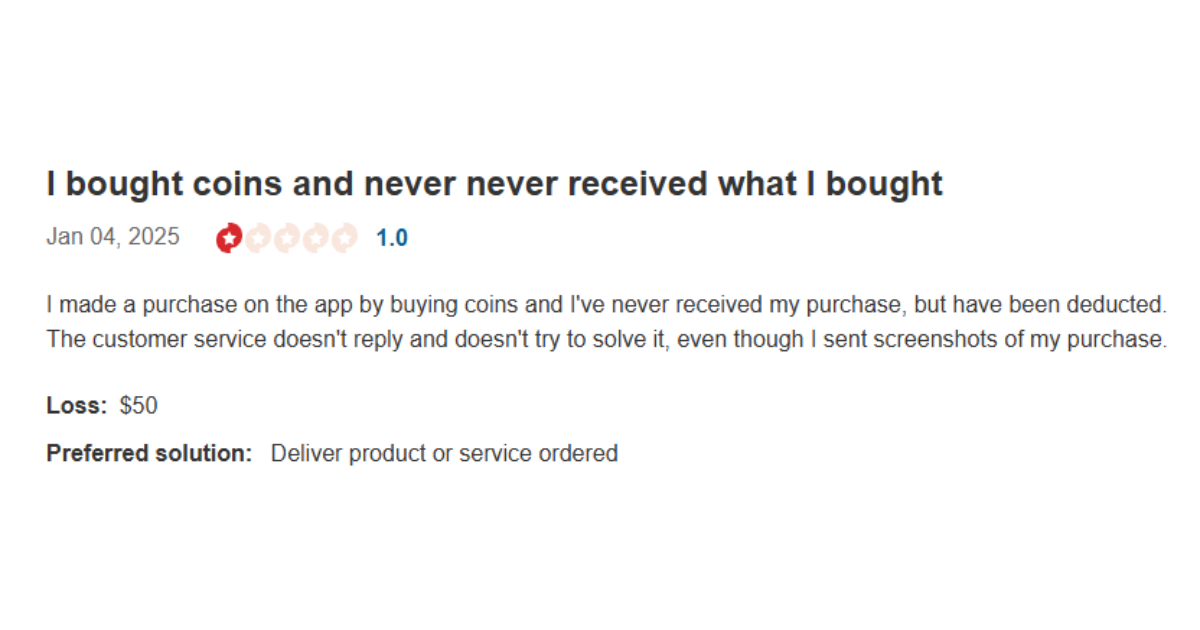Image resolution: width=1200 pixels, height=630 pixels.
Task: Click the third rating star
Action: click(287, 238)
